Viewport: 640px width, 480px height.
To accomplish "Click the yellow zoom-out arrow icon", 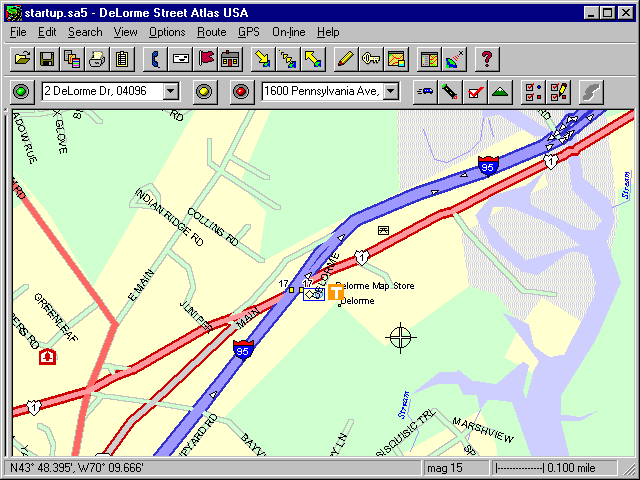I will point(313,60).
